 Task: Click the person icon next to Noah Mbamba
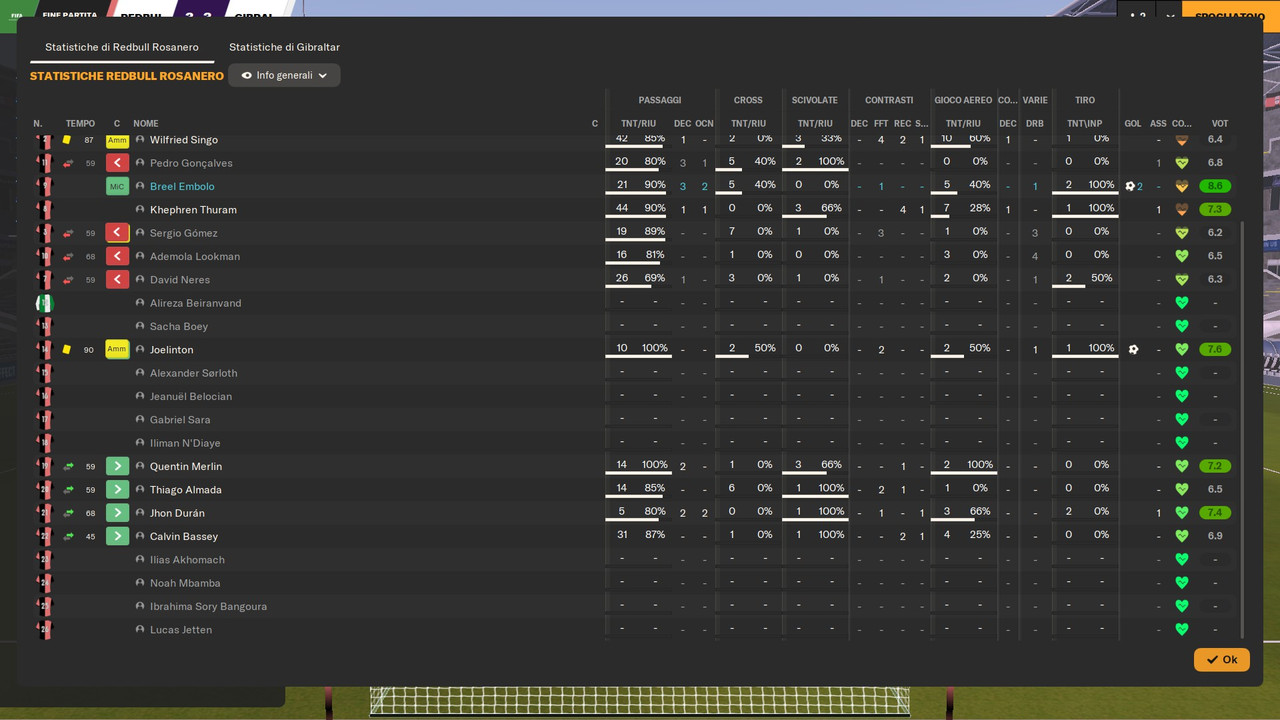[x=140, y=583]
